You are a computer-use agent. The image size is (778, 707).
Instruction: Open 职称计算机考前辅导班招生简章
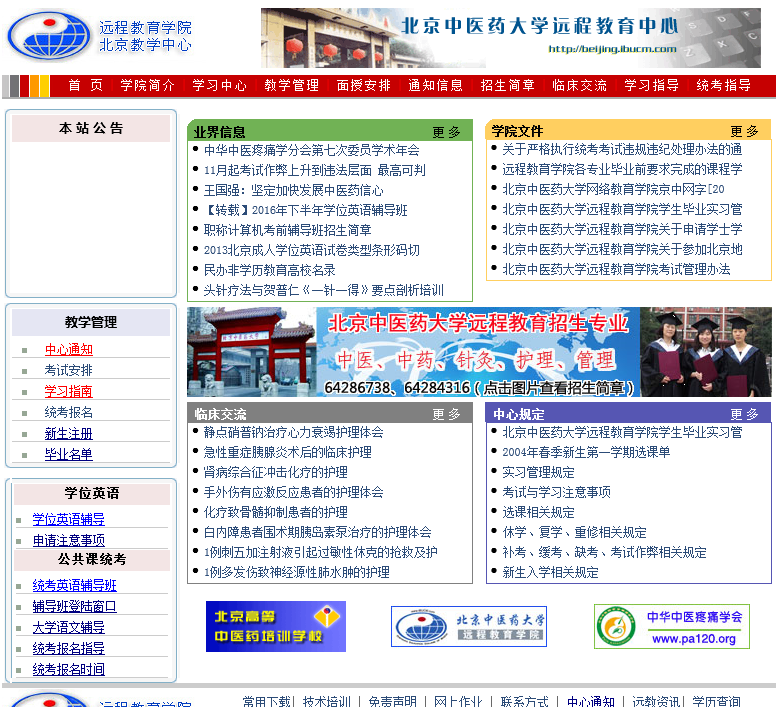(x=288, y=230)
